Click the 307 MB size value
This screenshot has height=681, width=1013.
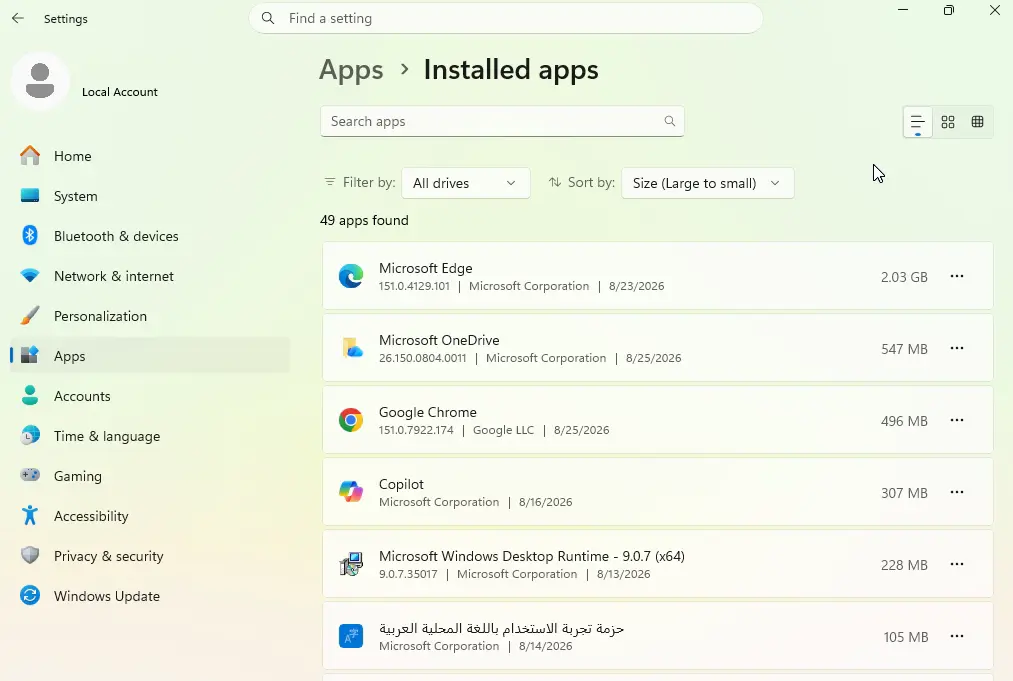pyautogui.click(x=904, y=493)
